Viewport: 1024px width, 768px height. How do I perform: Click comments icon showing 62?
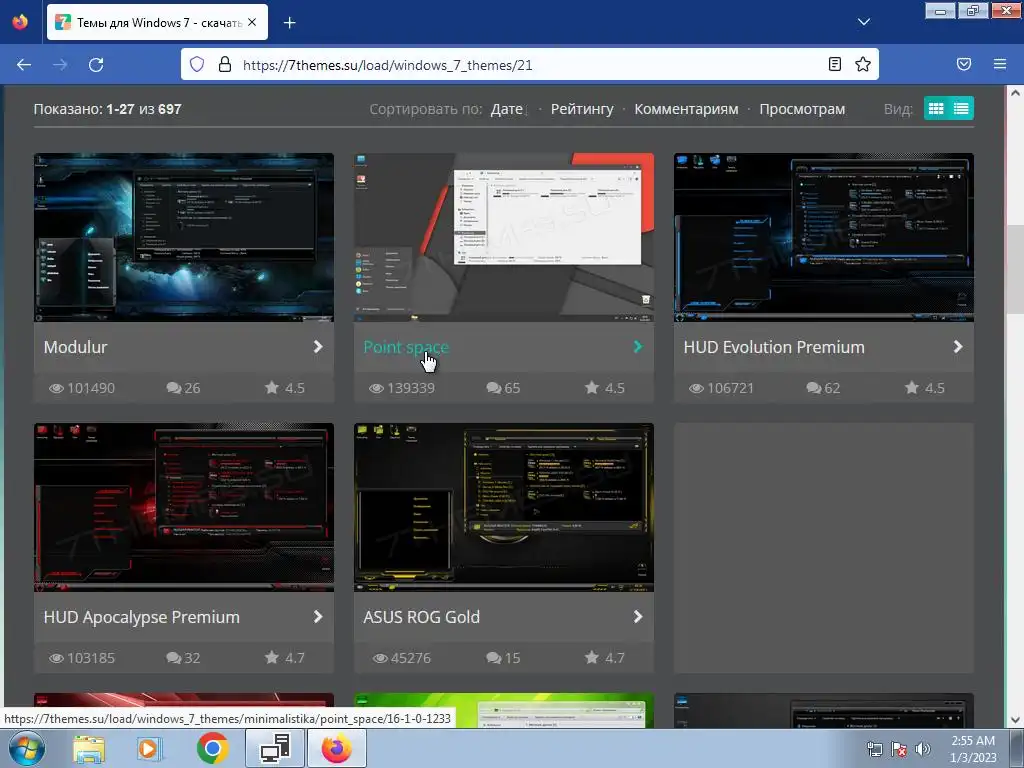(x=814, y=388)
